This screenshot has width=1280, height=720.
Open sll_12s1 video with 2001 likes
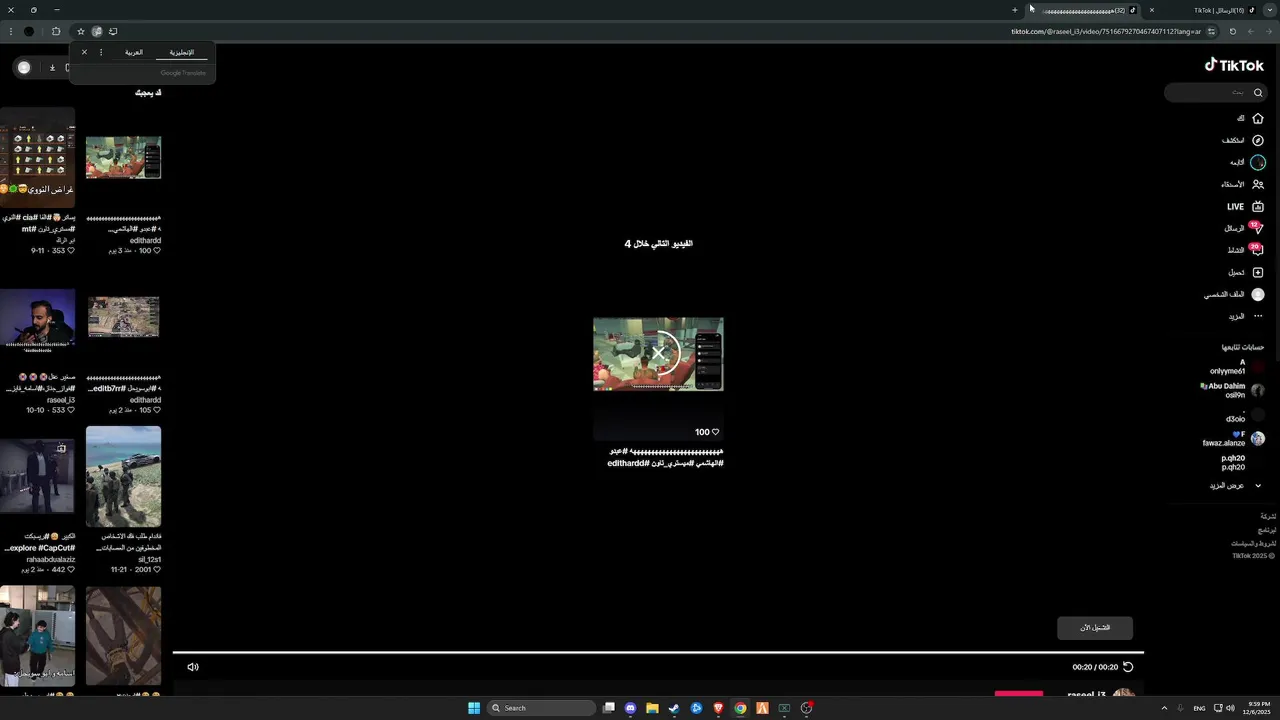coord(123,477)
